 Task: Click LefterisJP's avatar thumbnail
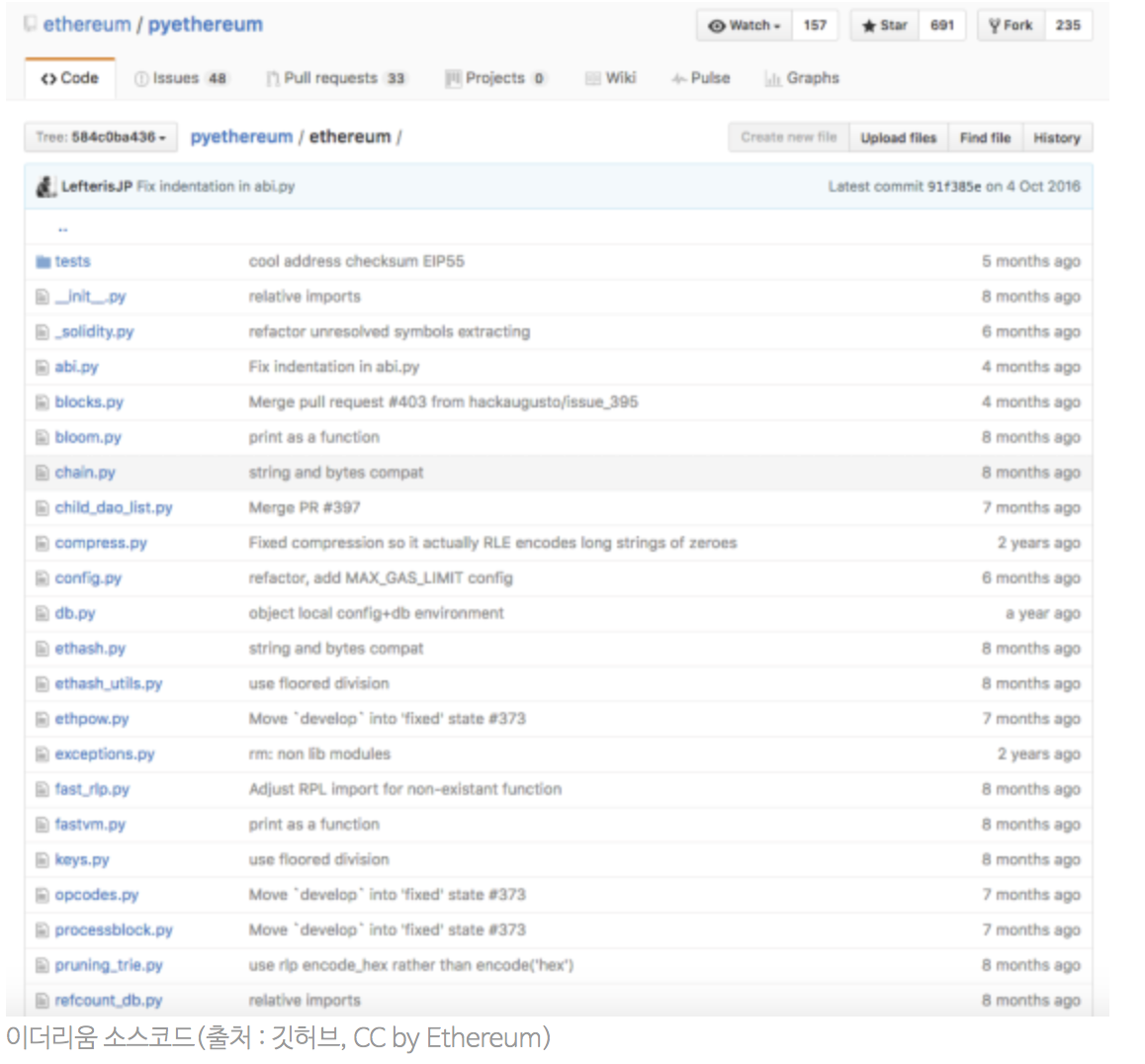pos(46,187)
